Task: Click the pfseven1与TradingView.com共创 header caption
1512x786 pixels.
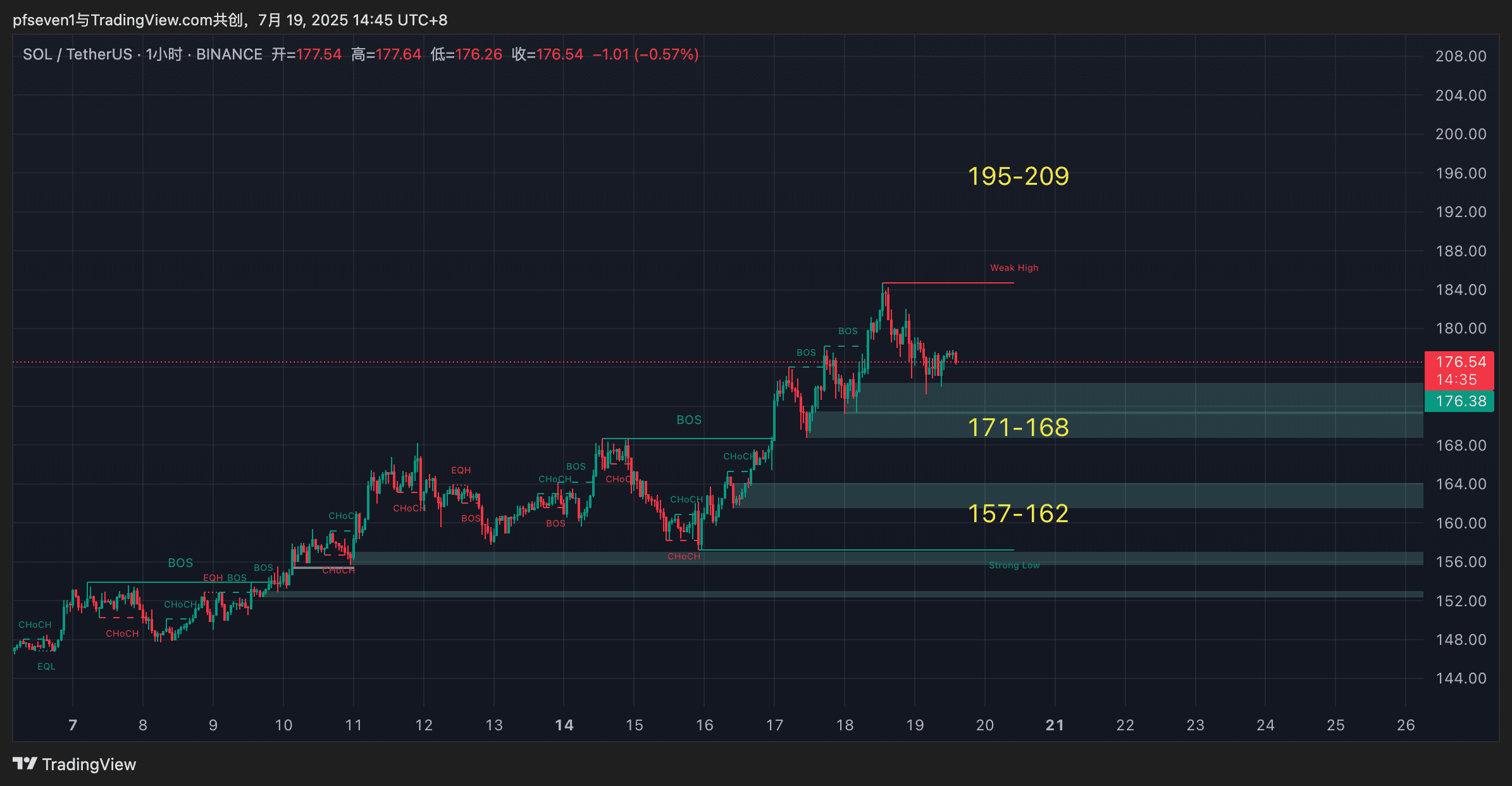Action: click(128, 20)
